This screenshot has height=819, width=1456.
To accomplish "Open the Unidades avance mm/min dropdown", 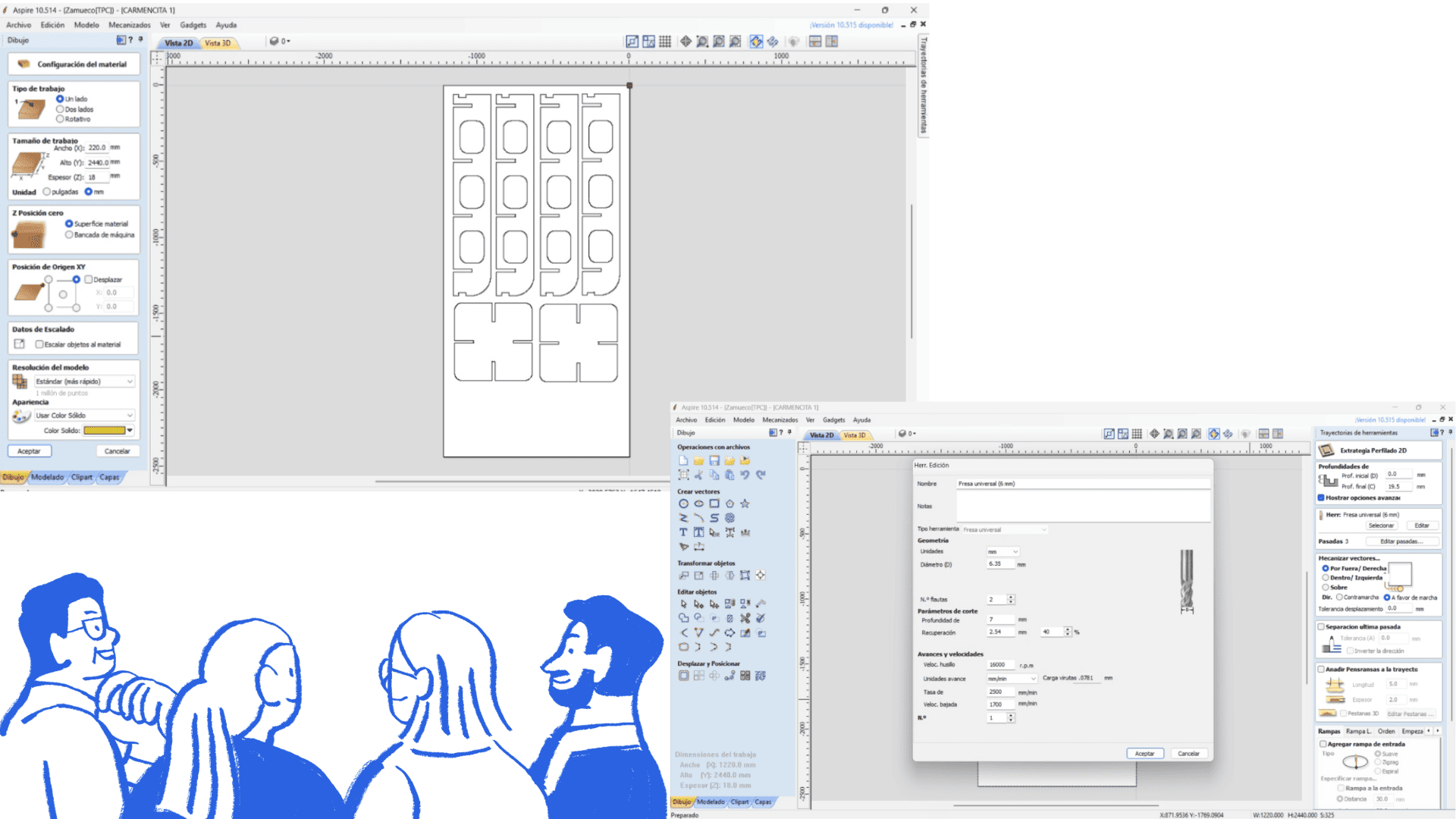I will click(1012, 679).
